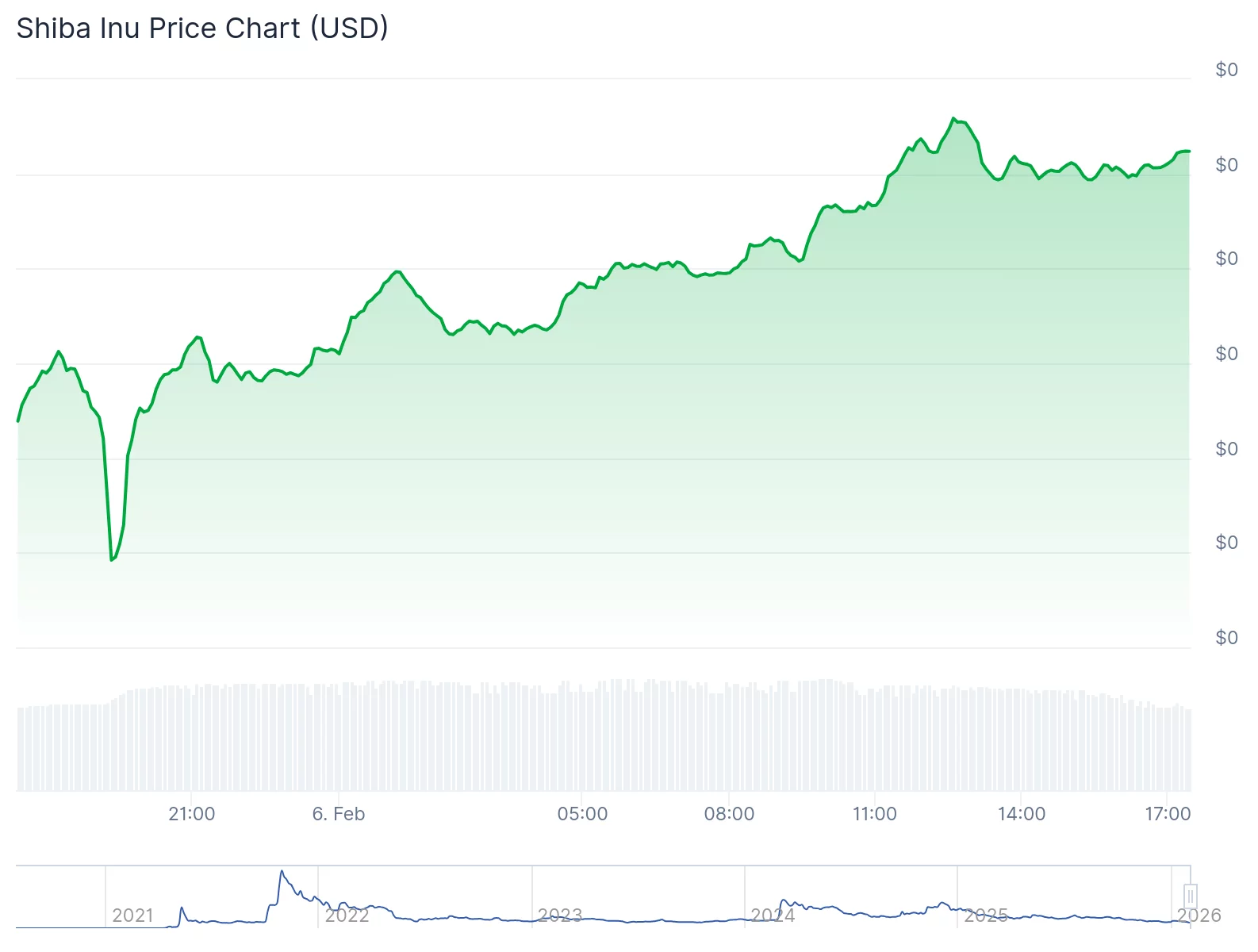This screenshot has height=952, width=1258.
Task: Click the tallest spike in the navigator chart
Action: coord(282,872)
